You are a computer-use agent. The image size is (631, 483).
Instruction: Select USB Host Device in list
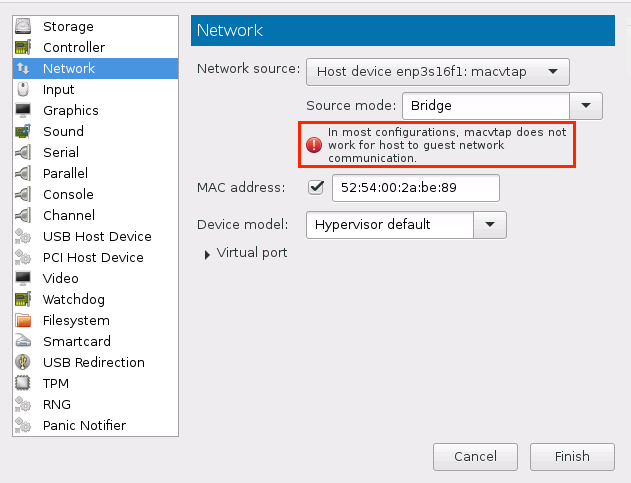pyautogui.click(x=97, y=237)
